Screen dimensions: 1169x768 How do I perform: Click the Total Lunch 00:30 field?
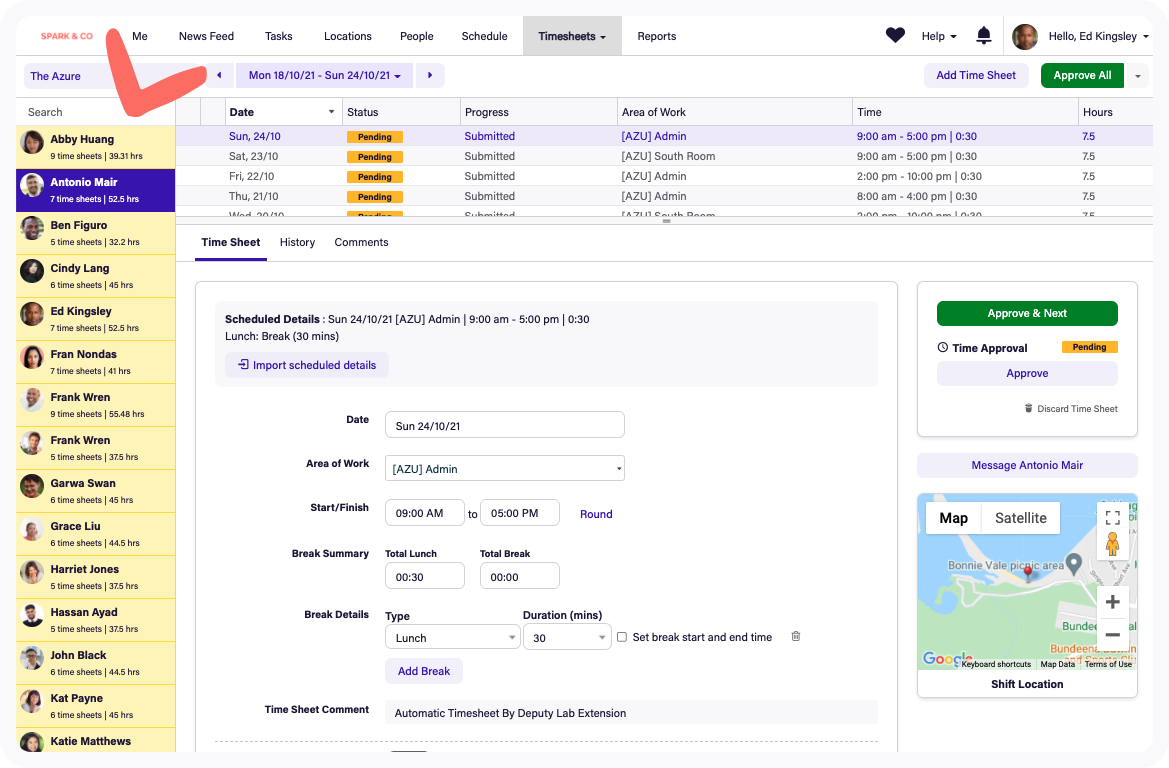click(x=425, y=576)
